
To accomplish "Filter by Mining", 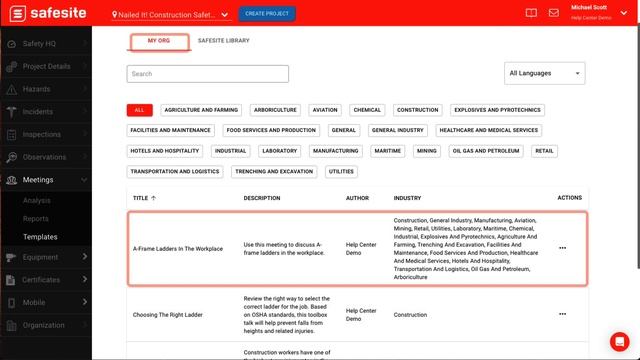I will click(427, 151).
